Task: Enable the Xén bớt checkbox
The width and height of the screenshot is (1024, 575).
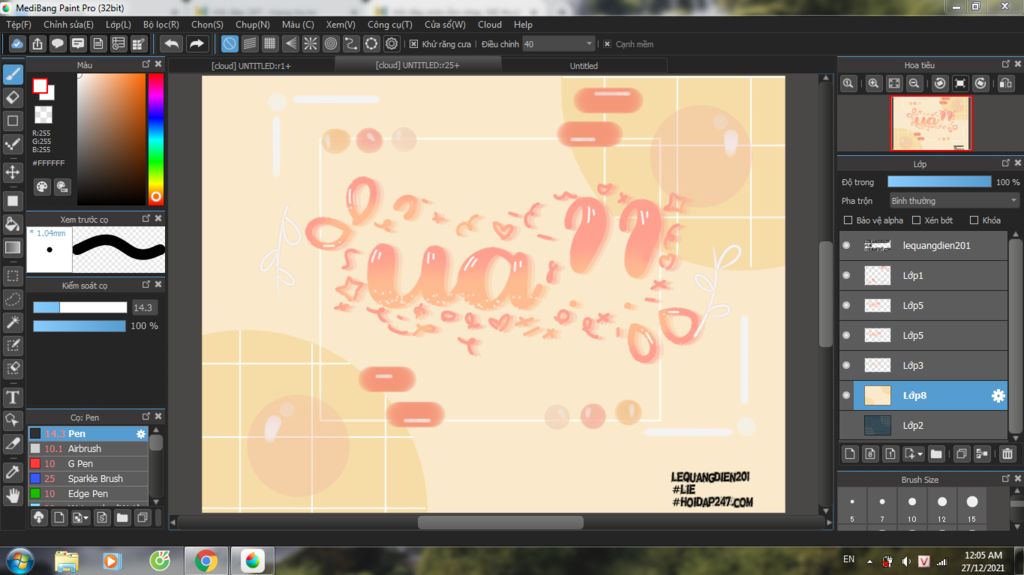Action: (x=916, y=220)
